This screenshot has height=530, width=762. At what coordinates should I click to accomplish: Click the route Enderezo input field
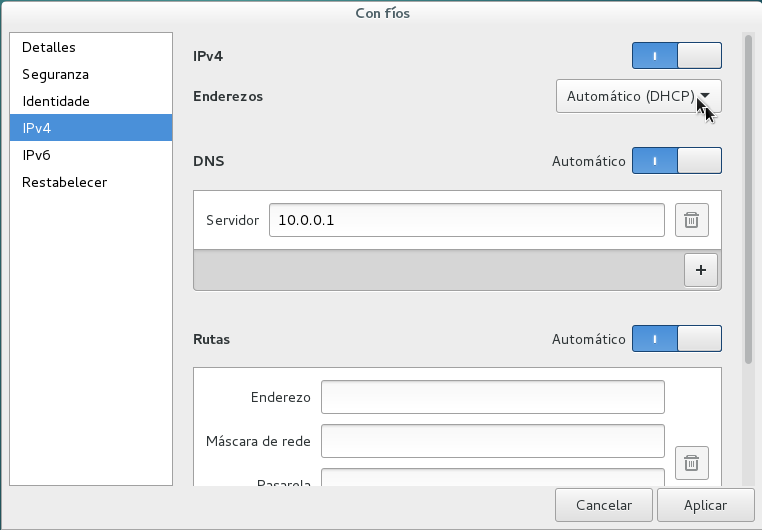coord(493,397)
